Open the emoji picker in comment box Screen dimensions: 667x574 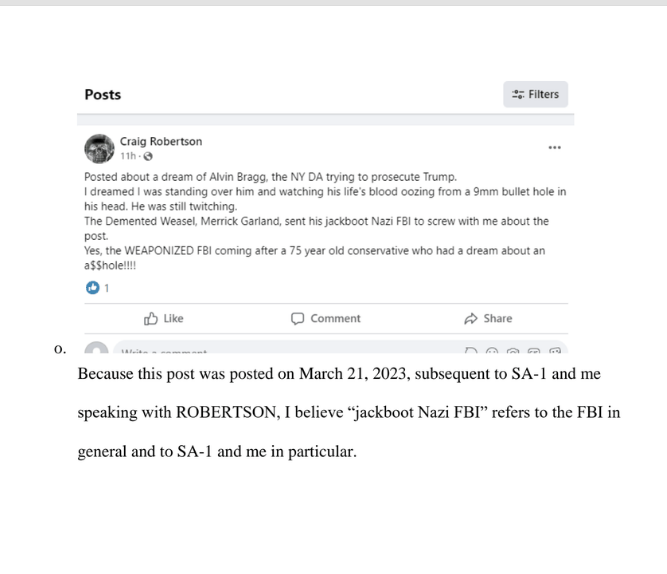tap(492, 350)
